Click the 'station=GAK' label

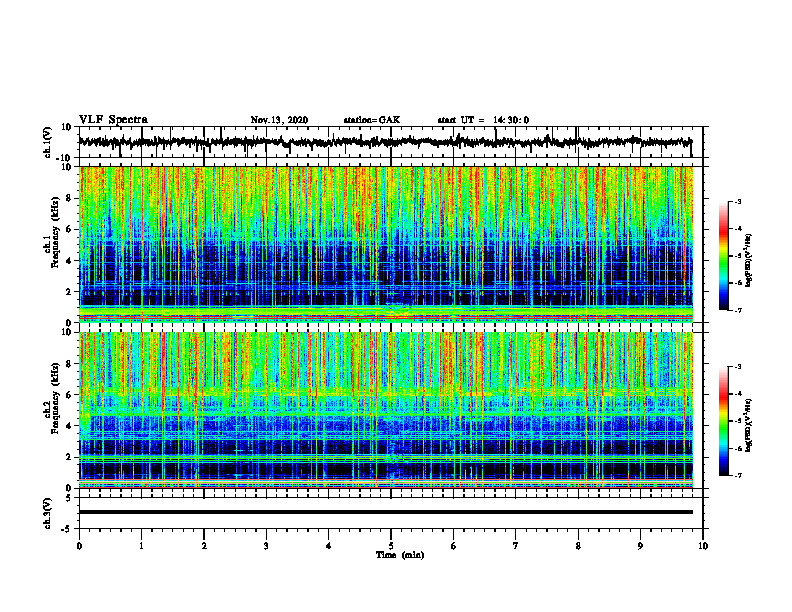click(372, 120)
